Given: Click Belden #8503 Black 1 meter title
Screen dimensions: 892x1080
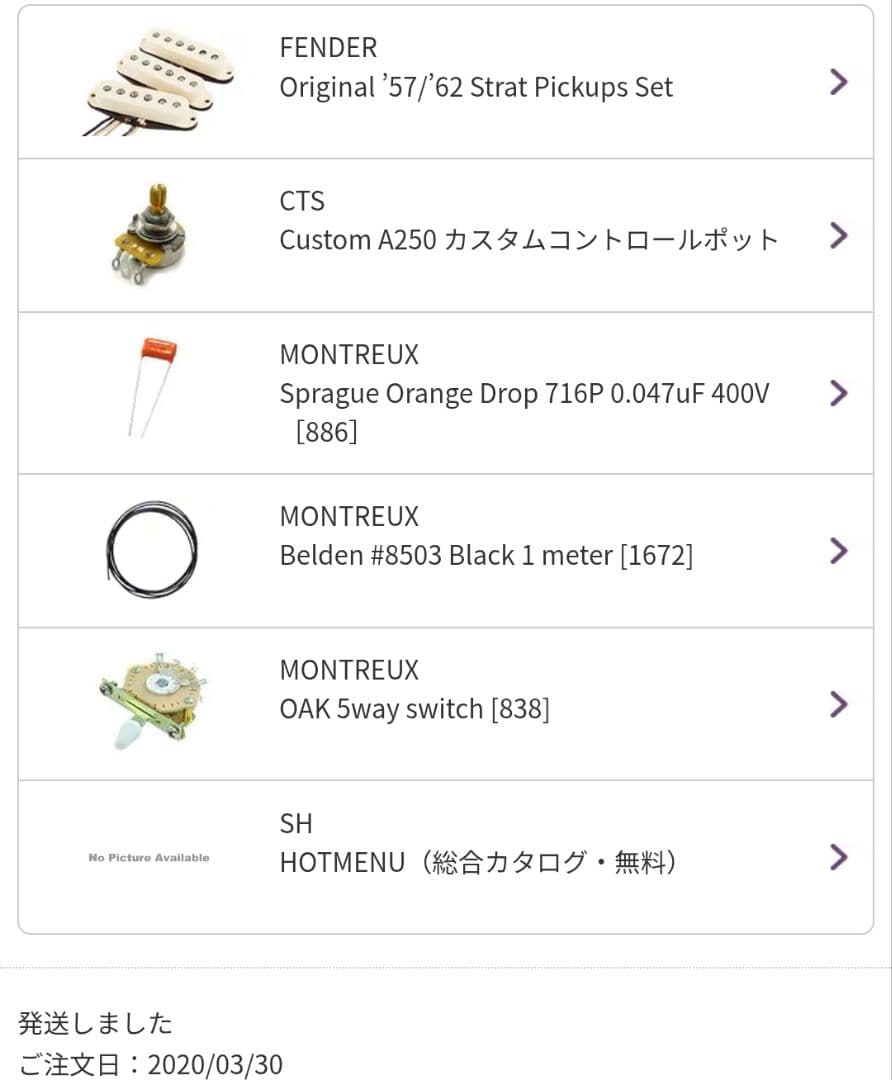Looking at the screenshot, I should point(486,555).
